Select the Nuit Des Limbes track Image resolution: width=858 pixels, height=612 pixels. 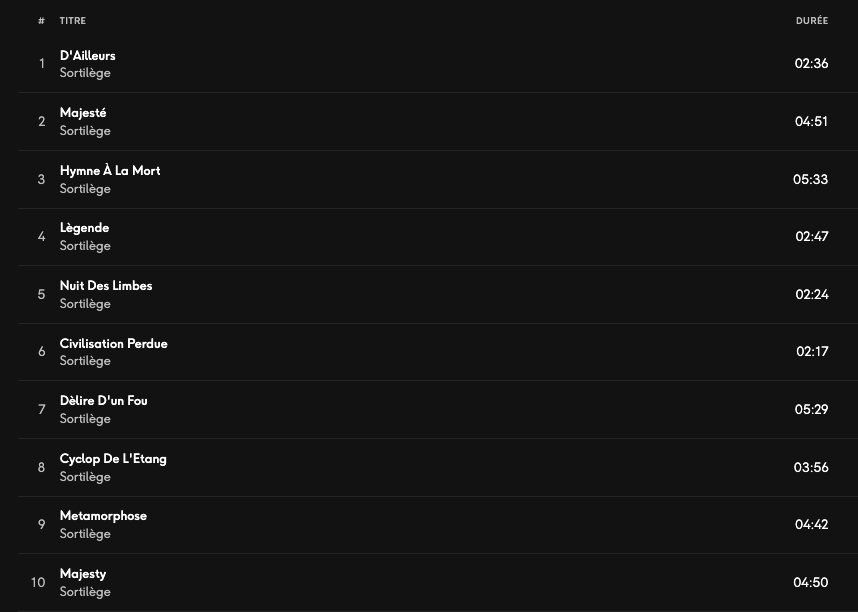click(x=106, y=286)
